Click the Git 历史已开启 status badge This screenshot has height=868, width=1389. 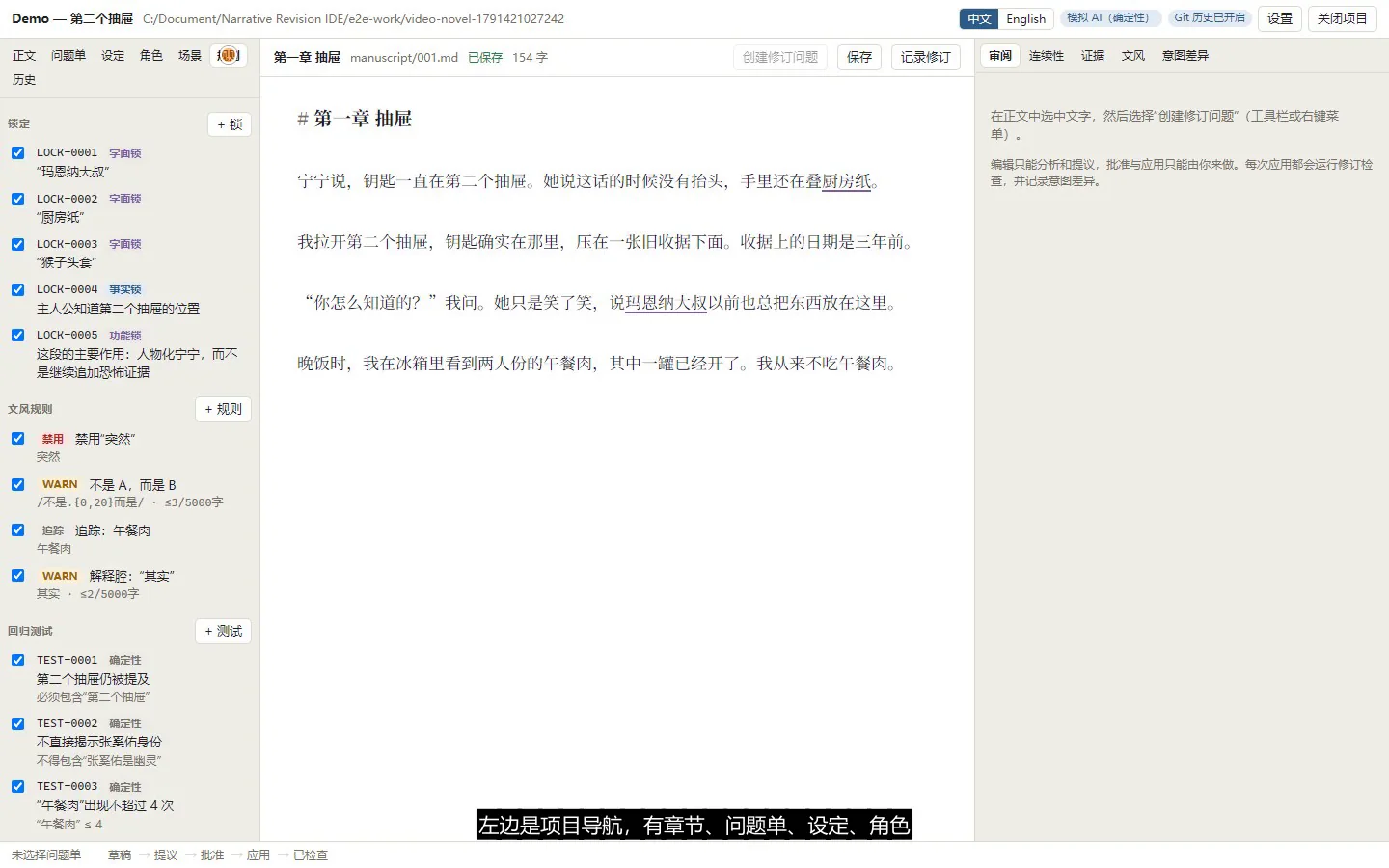pyautogui.click(x=1210, y=17)
